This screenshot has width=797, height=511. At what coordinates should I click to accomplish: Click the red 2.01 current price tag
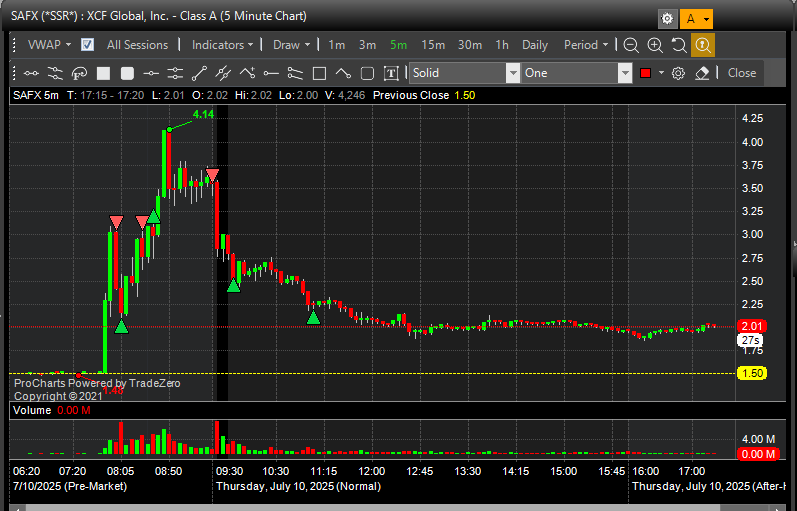pyautogui.click(x=752, y=326)
